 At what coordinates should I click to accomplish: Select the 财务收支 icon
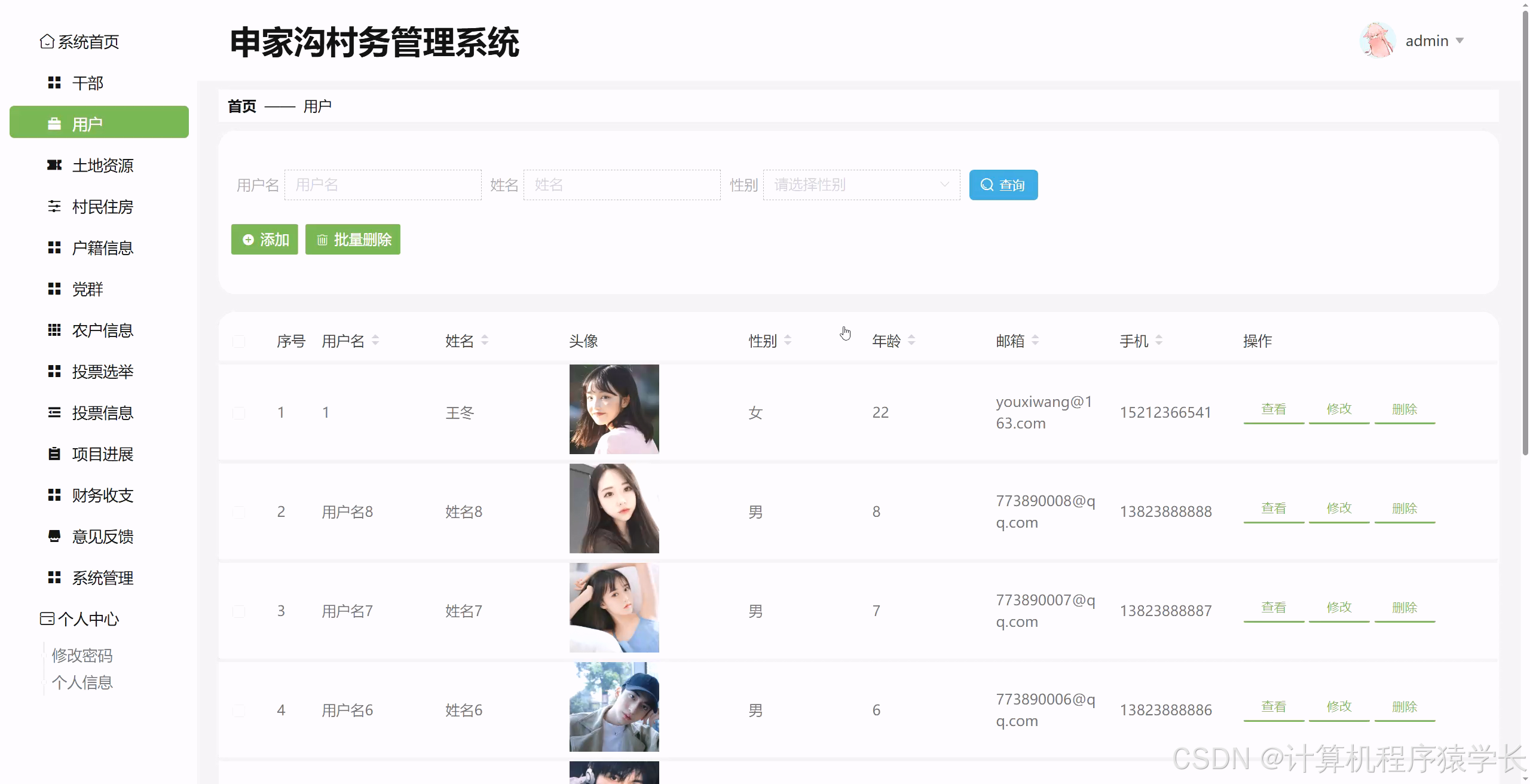click(x=54, y=495)
